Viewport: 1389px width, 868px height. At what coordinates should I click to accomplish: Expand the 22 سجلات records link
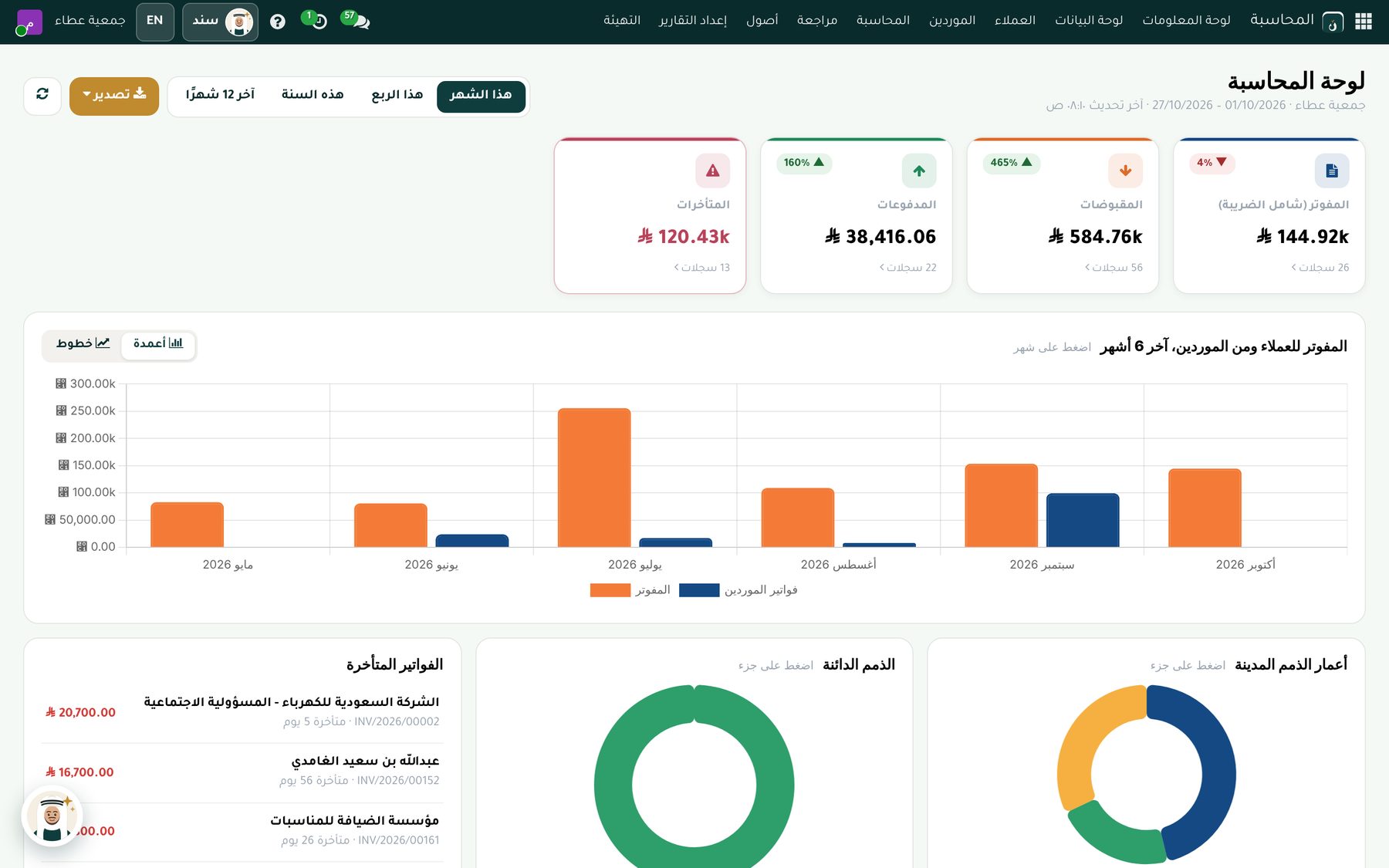coord(907,267)
